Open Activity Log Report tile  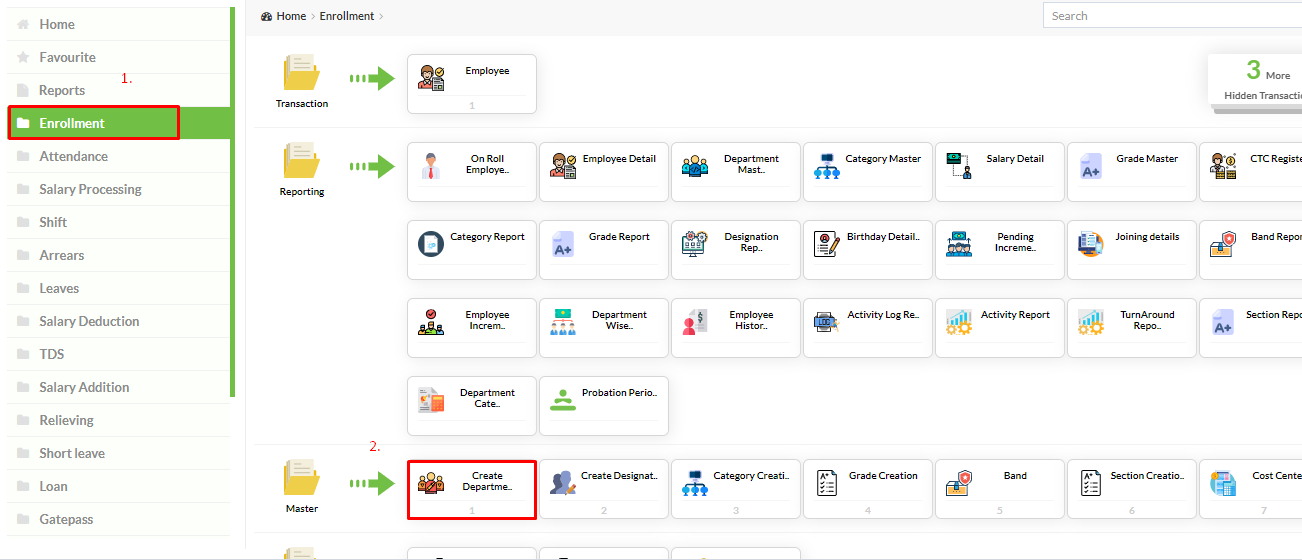[868, 328]
